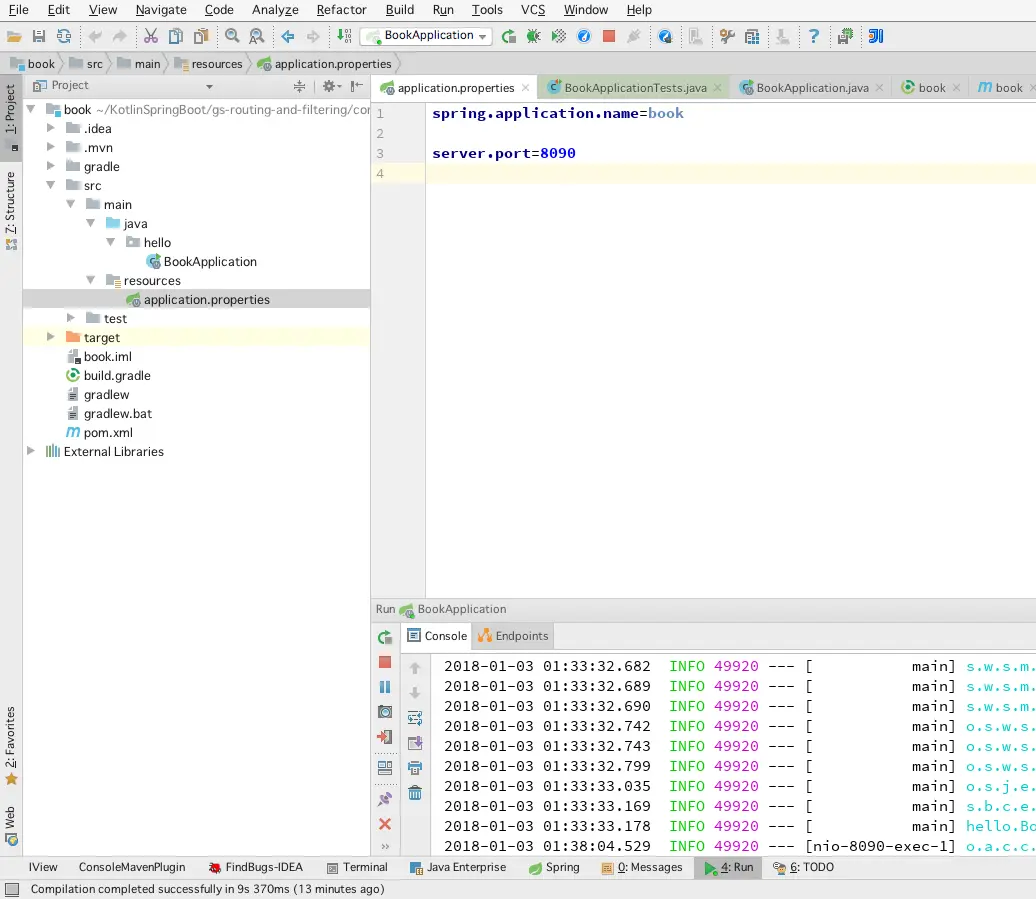Viewport: 1036px width, 899px height.
Task: Pause output in the Run panel
Action: pos(385,687)
